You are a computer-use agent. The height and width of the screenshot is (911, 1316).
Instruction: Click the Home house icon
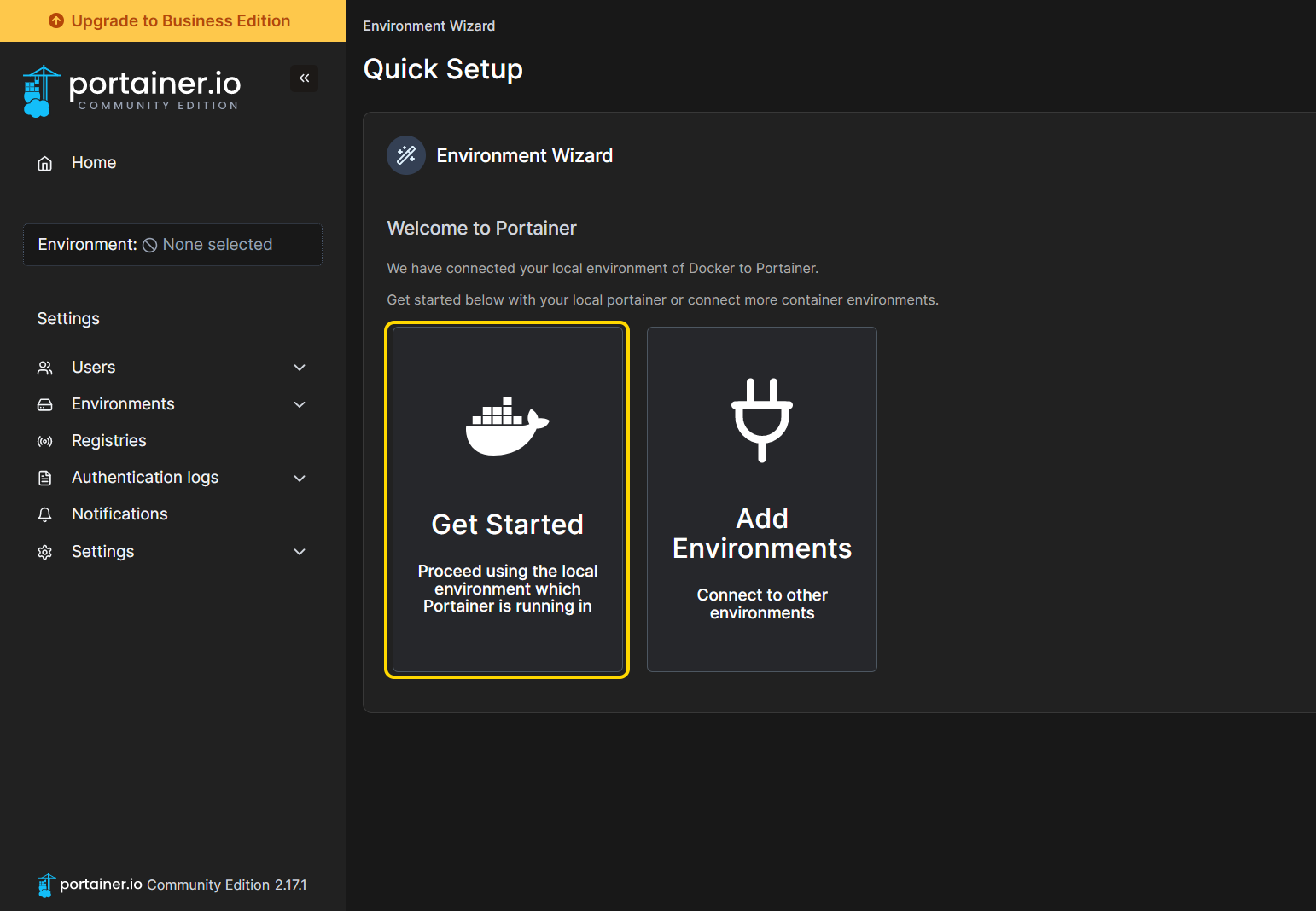[x=45, y=163]
